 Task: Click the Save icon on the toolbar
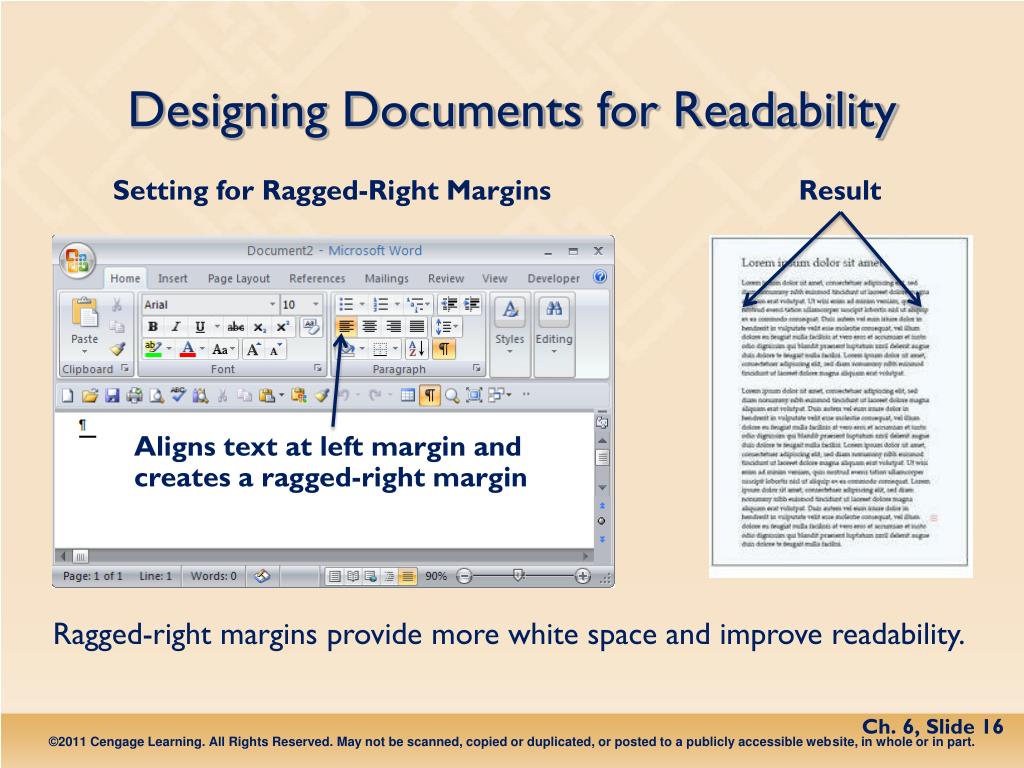tap(112, 396)
